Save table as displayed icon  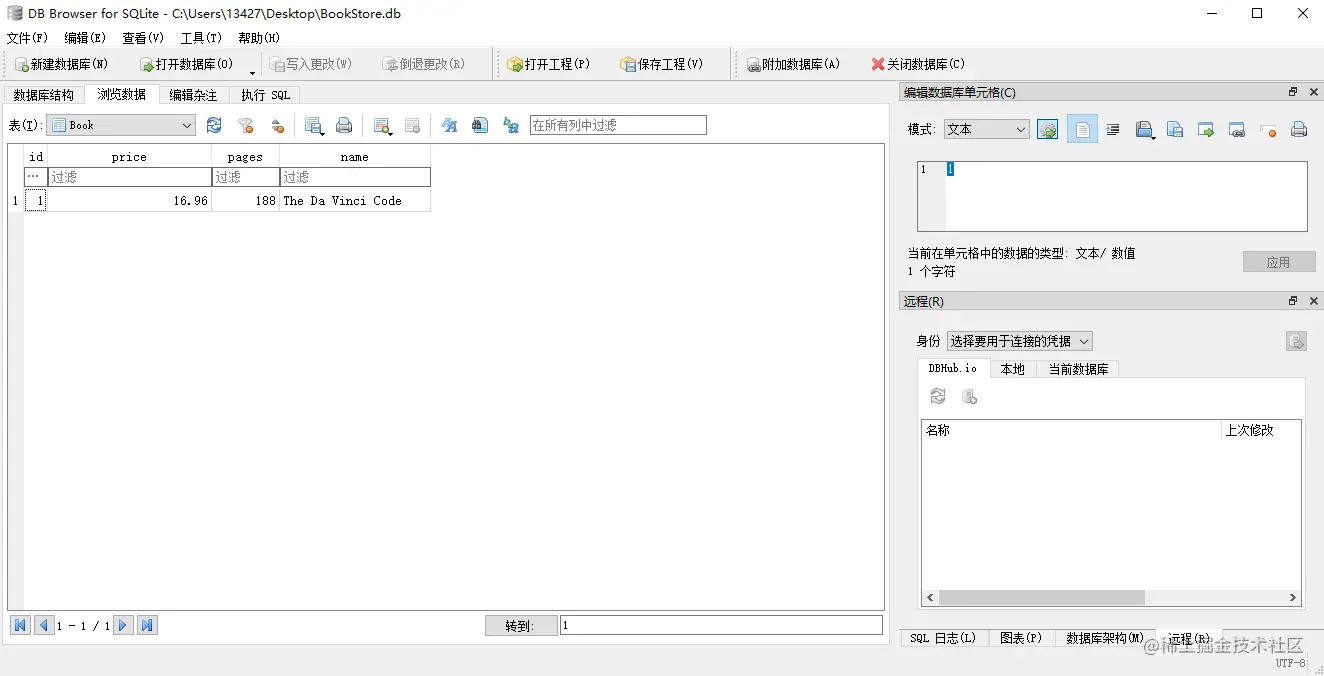314,125
